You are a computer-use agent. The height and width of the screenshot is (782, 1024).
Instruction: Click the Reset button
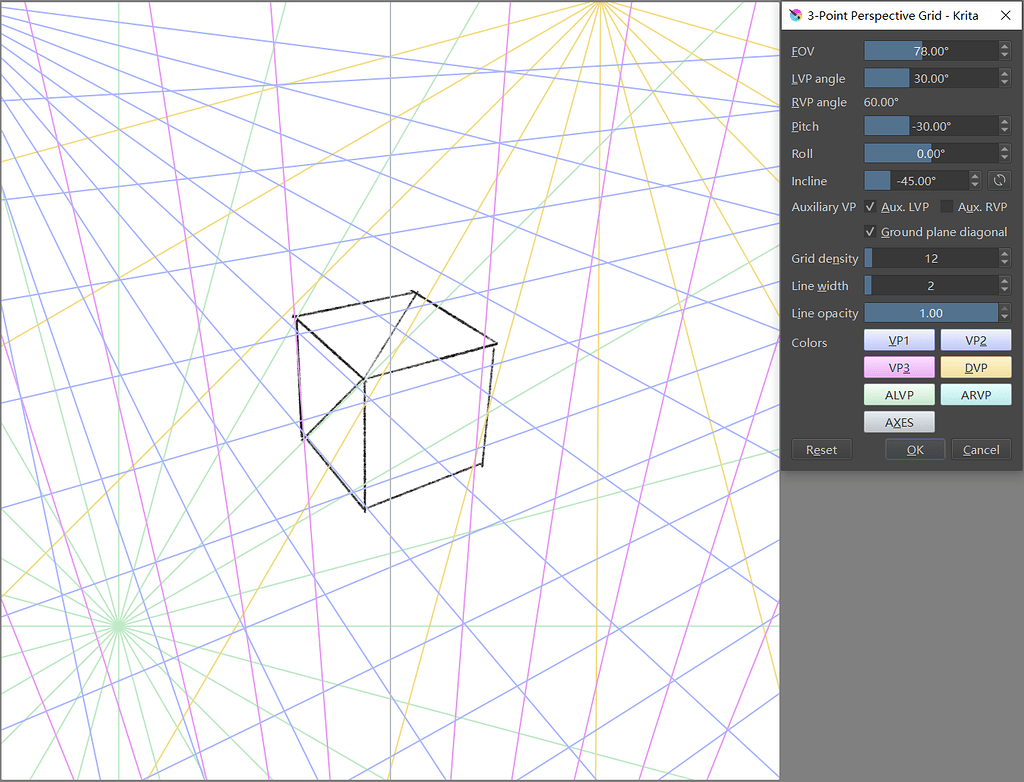pyautogui.click(x=822, y=449)
